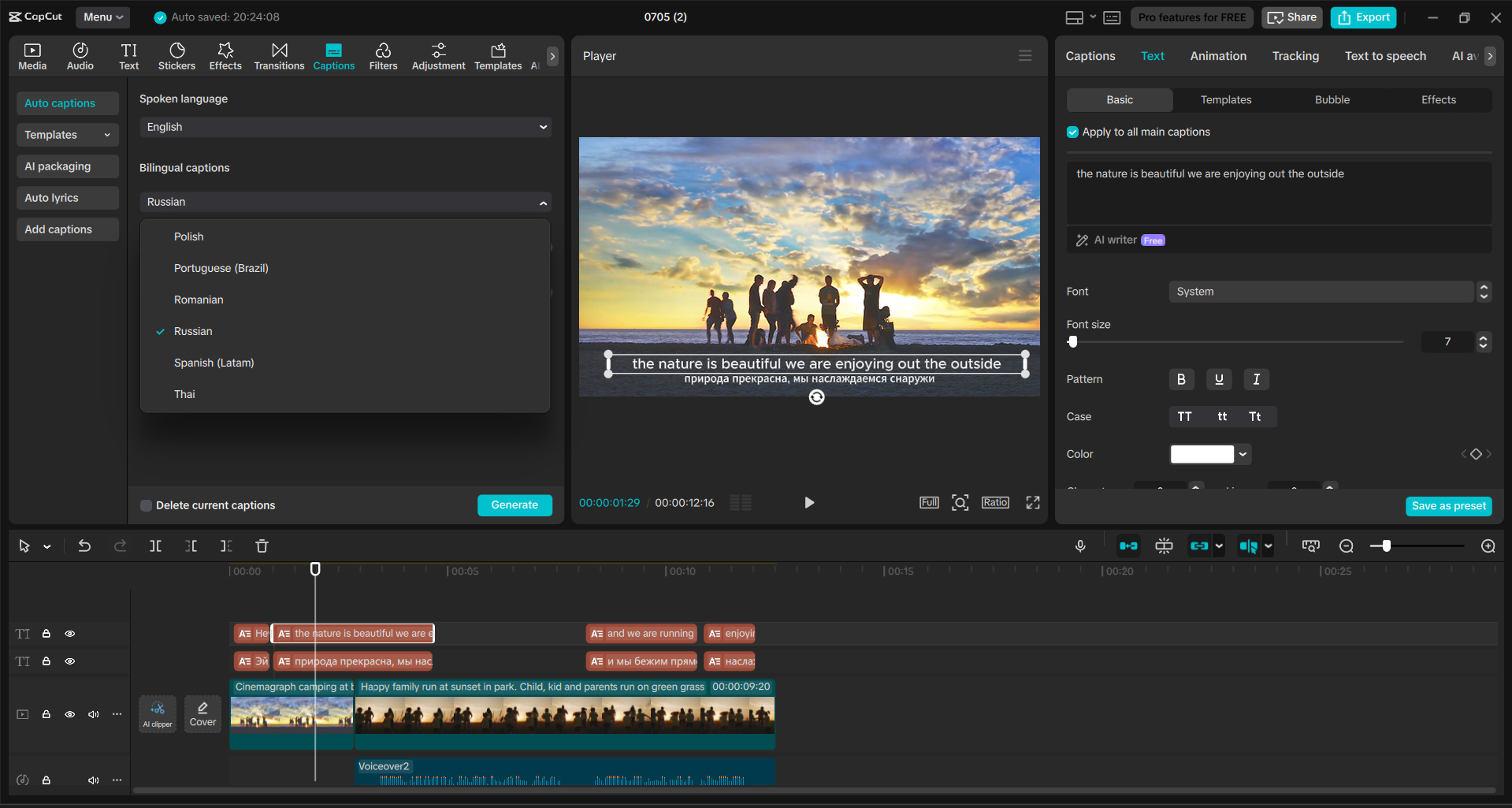Screen dimensions: 1512x808
Task: Open the caption text color picker
Action: (1210, 454)
